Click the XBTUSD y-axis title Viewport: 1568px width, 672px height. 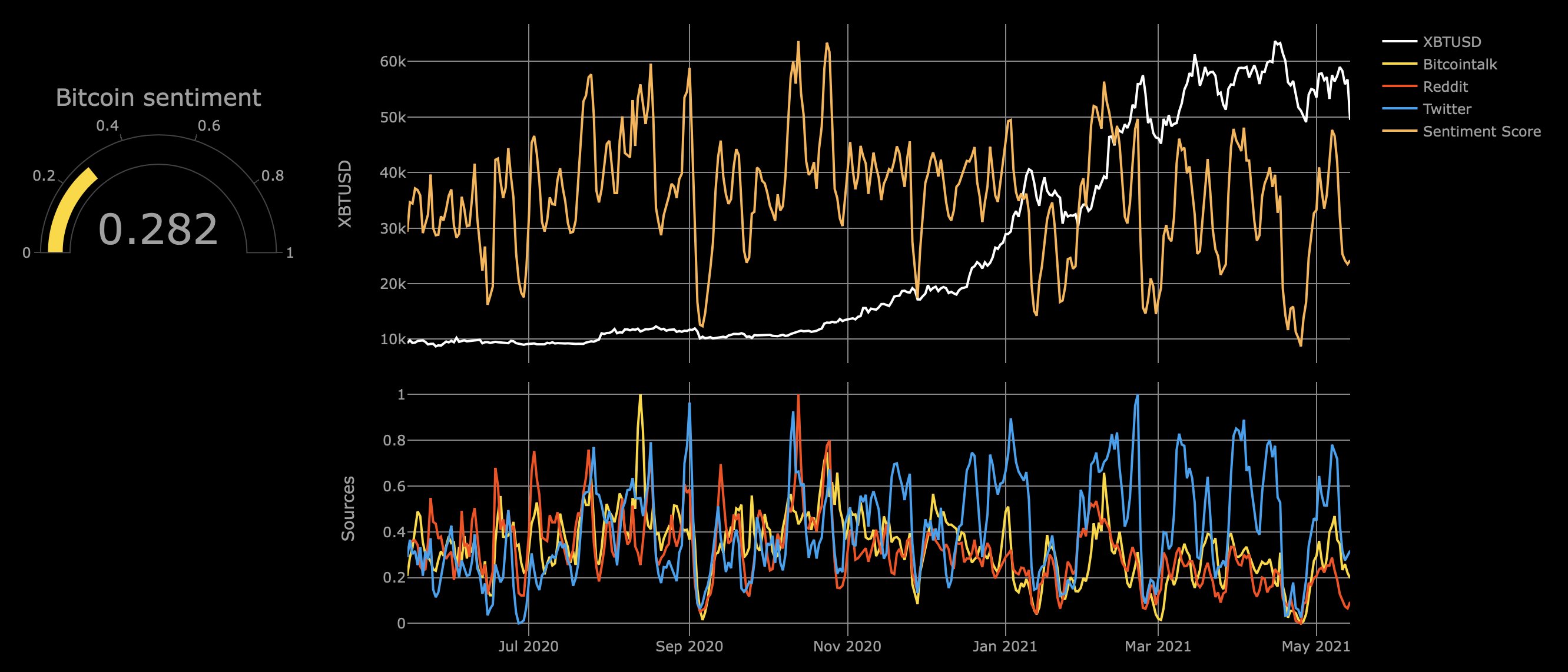(x=346, y=194)
